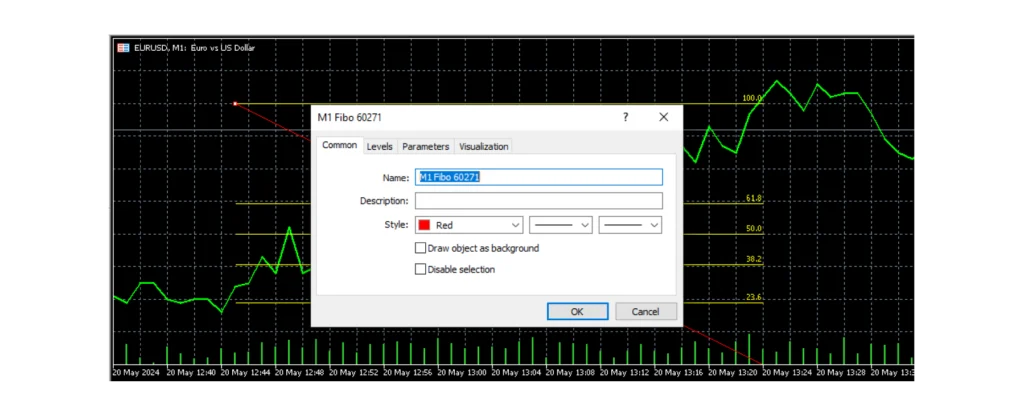
Task: Select the Visualization tab
Action: pyautogui.click(x=483, y=146)
